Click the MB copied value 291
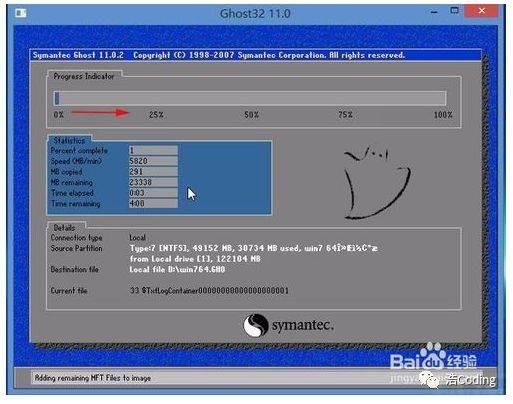 (x=153, y=172)
